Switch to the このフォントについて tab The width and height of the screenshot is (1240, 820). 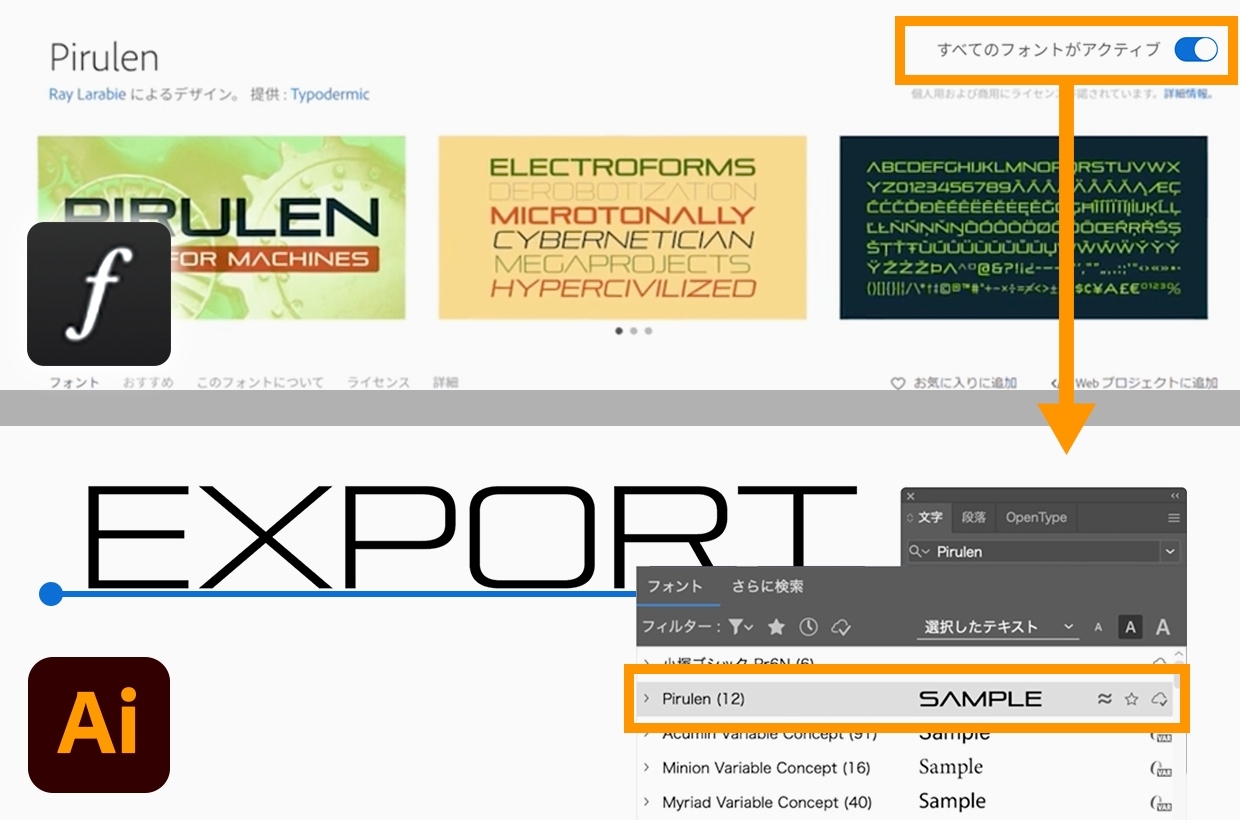pos(260,382)
